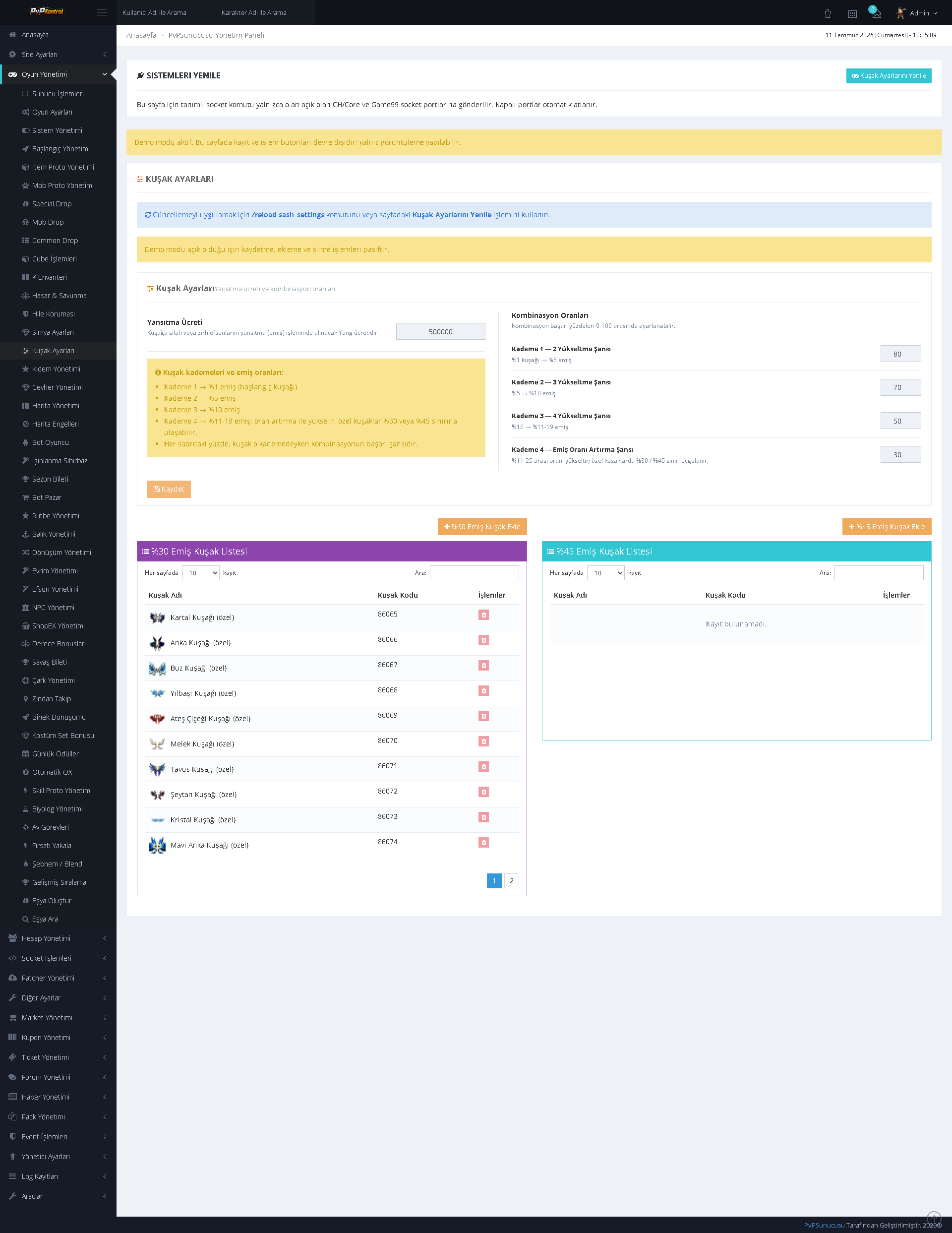Delete Şeytan Kuşağı (özel) row
952x1233 pixels.
[483, 792]
